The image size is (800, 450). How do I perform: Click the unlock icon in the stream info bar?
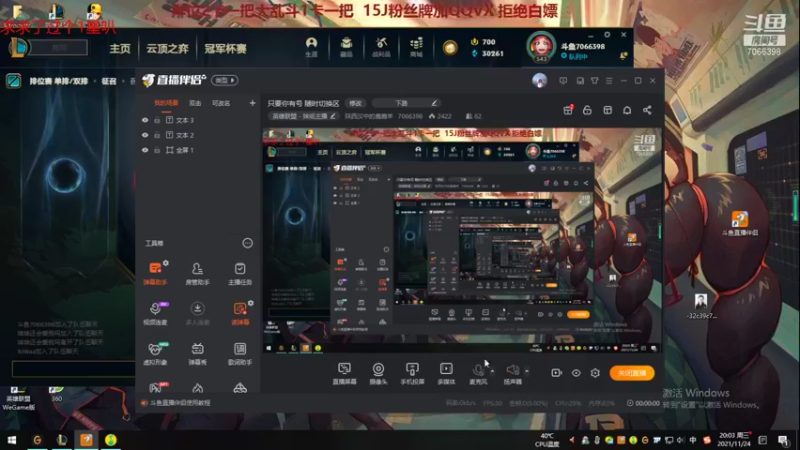click(587, 110)
